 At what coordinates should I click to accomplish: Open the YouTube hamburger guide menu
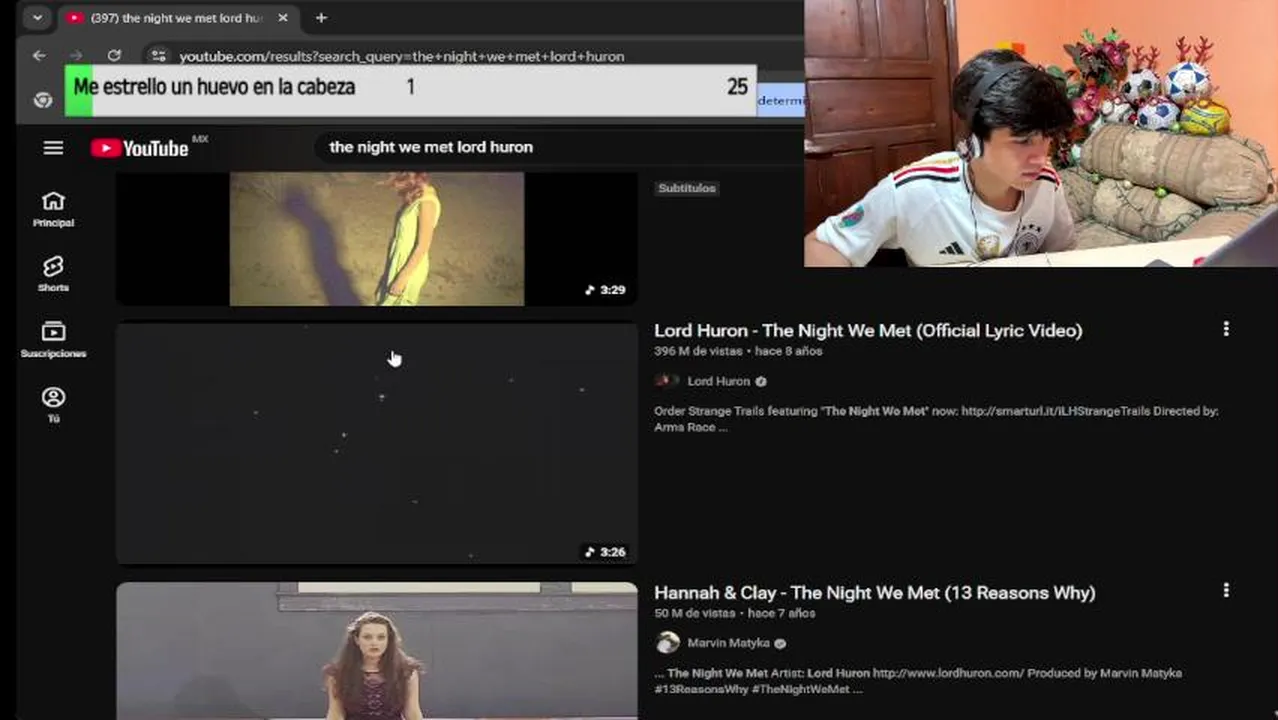[x=53, y=148]
